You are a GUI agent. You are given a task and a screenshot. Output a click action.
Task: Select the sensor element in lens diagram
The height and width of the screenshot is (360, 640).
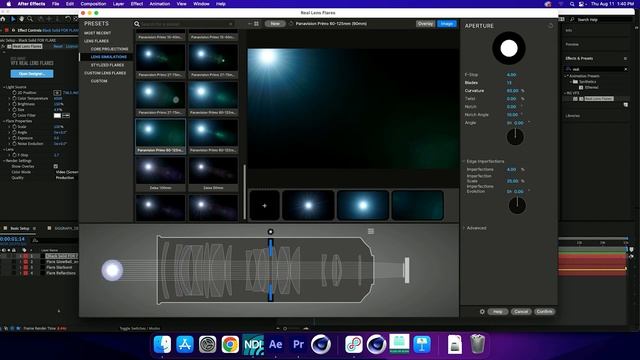(407, 270)
